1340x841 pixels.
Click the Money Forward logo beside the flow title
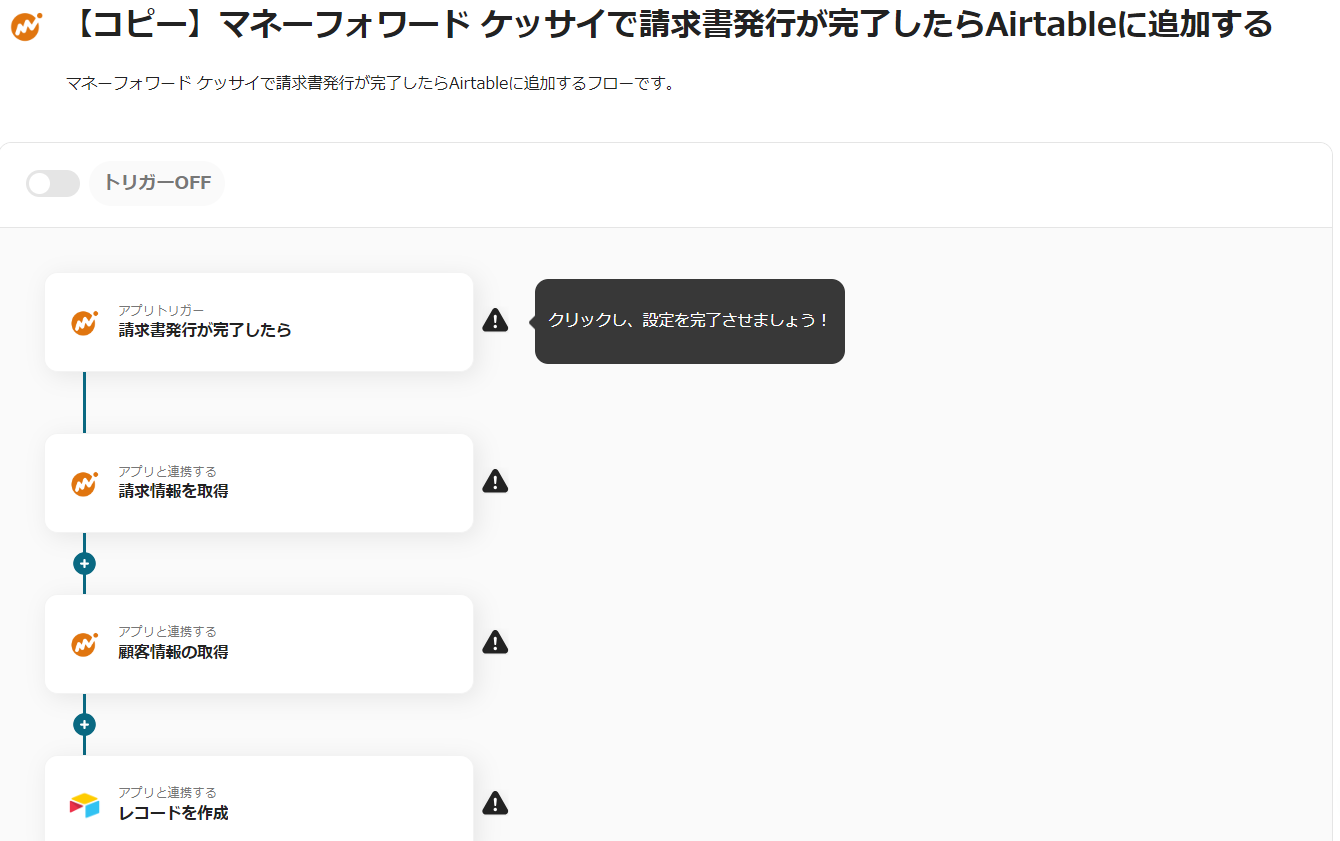[27, 26]
